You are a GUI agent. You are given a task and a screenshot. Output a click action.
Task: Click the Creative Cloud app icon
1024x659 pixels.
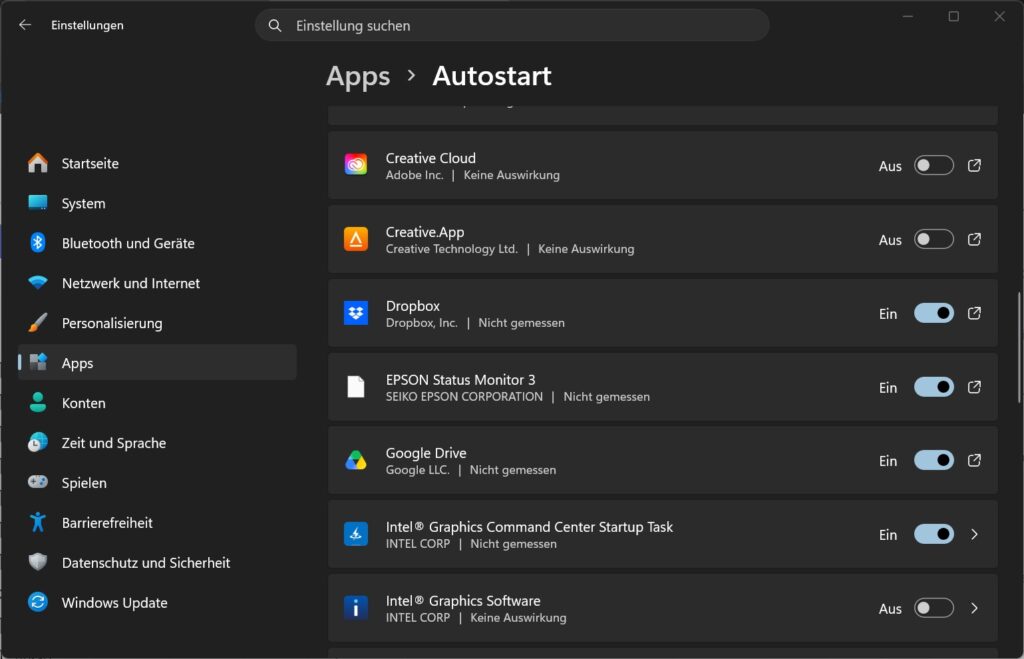coord(356,165)
